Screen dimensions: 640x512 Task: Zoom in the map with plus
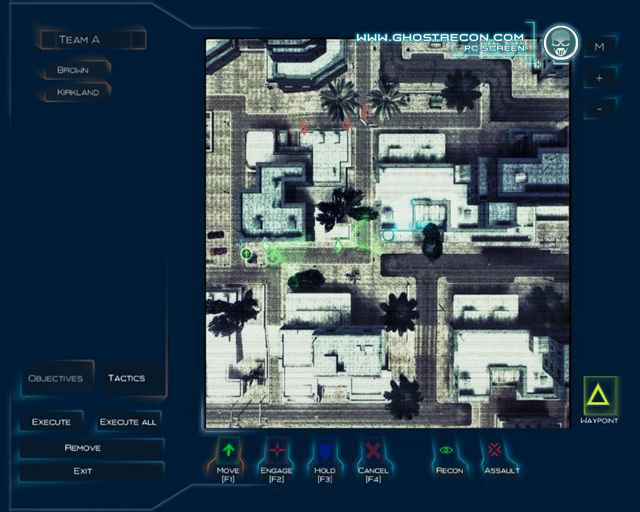point(599,77)
